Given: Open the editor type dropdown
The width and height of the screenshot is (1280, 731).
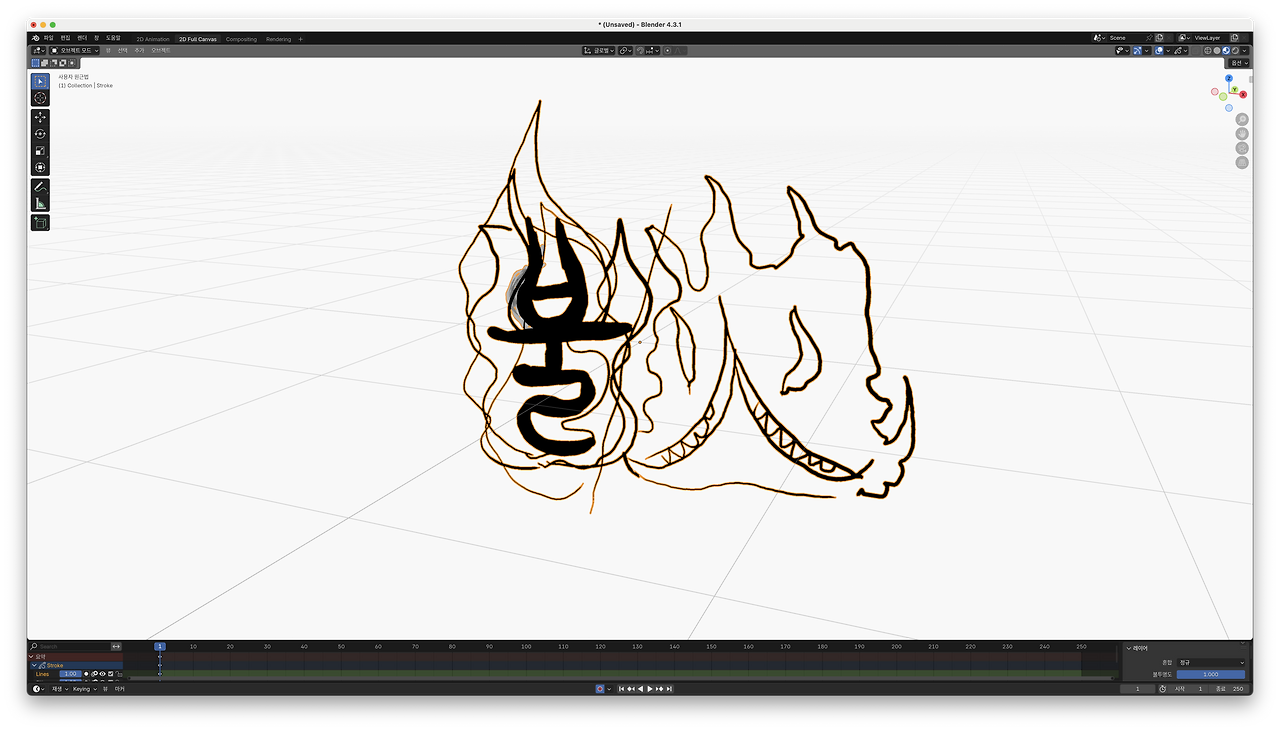Looking at the screenshot, I should (38, 50).
